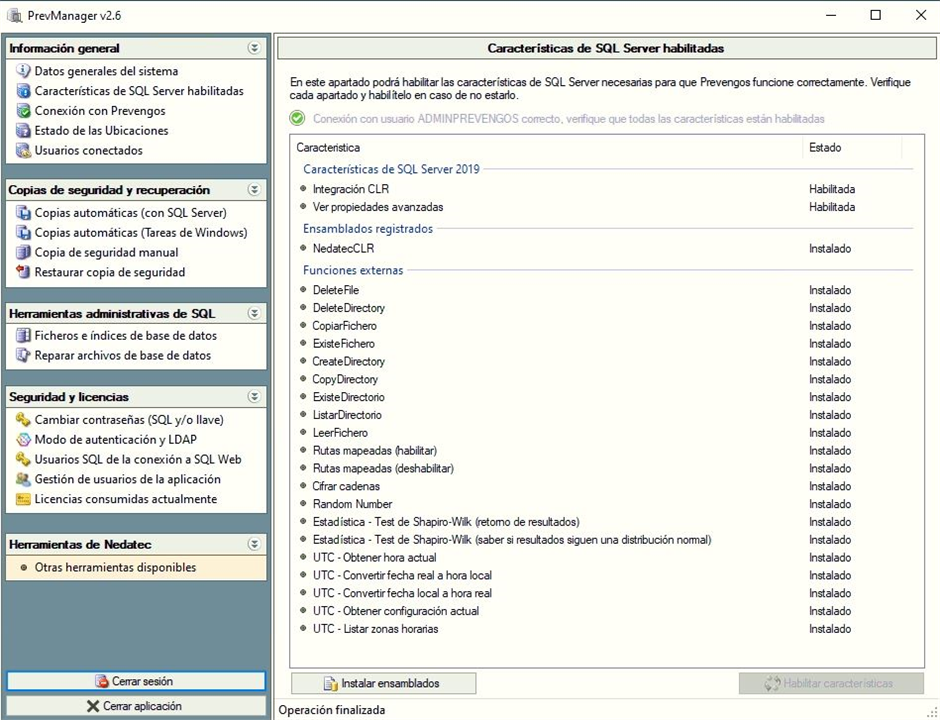
Task: Select Gestión de usuarios de la aplicación
Action: (x=127, y=480)
